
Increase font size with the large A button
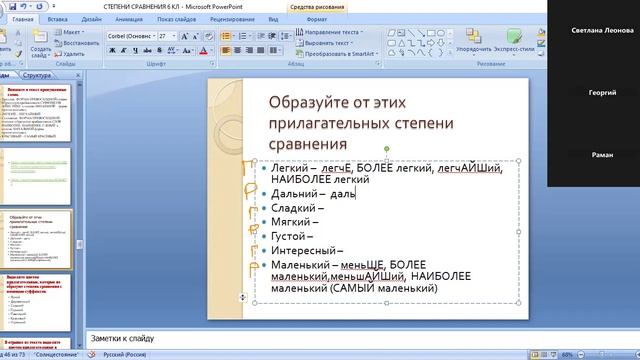[184, 36]
